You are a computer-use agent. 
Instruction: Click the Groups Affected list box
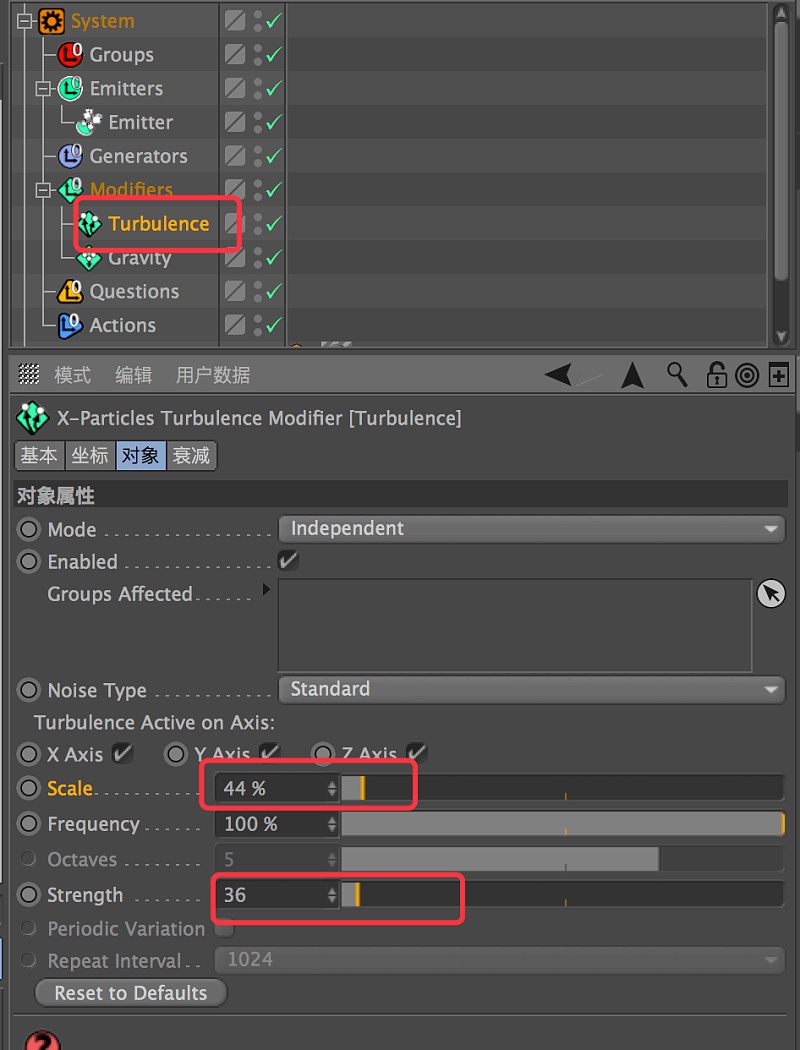click(515, 625)
